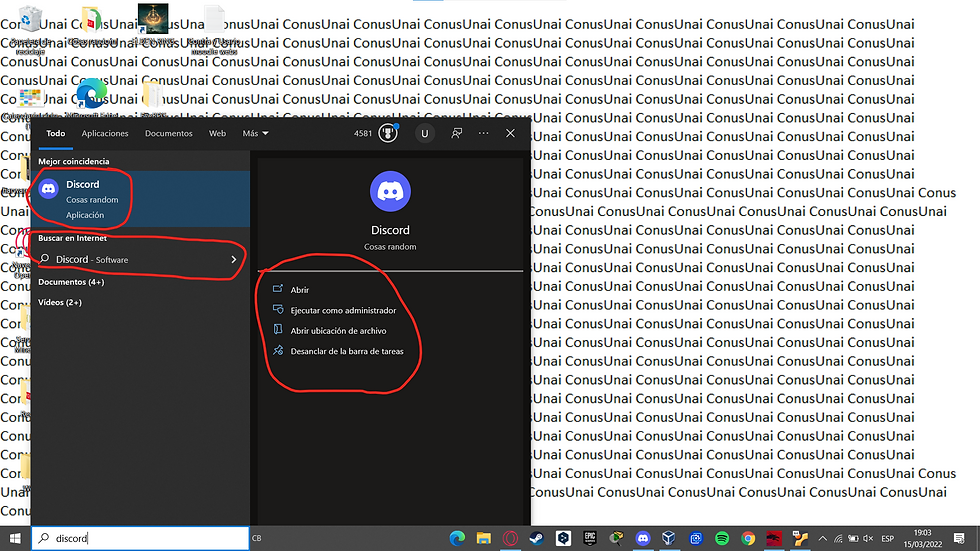This screenshot has height=551, width=980.
Task: Choose Abrir ubicación de archivo
Action: pyautogui.click(x=338, y=331)
